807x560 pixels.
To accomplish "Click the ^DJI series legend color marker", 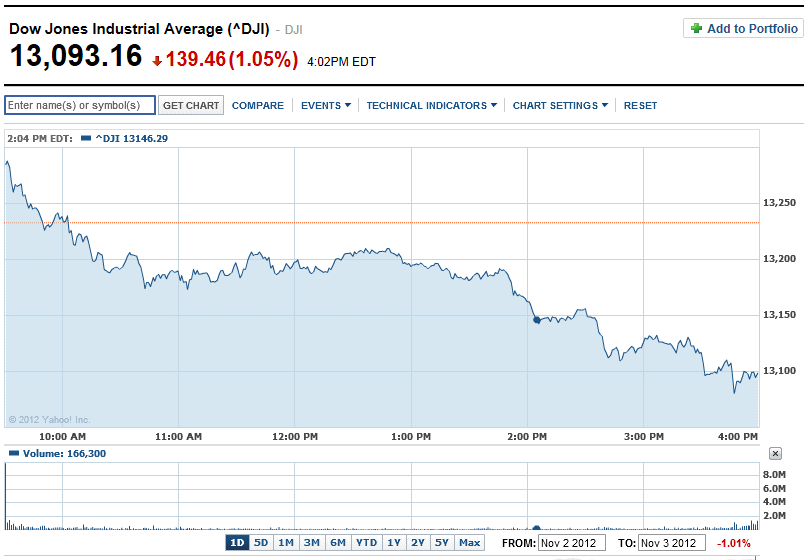I will point(86,138).
